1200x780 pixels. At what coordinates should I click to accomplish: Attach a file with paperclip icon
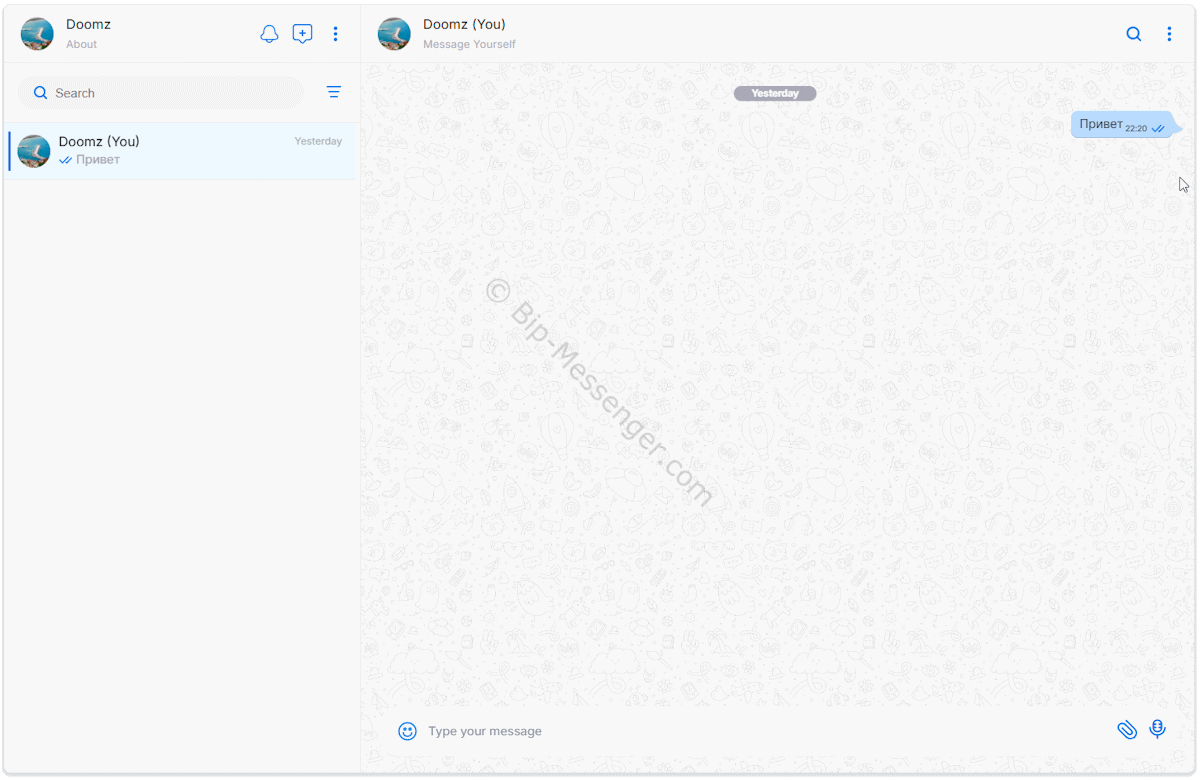click(x=1127, y=730)
